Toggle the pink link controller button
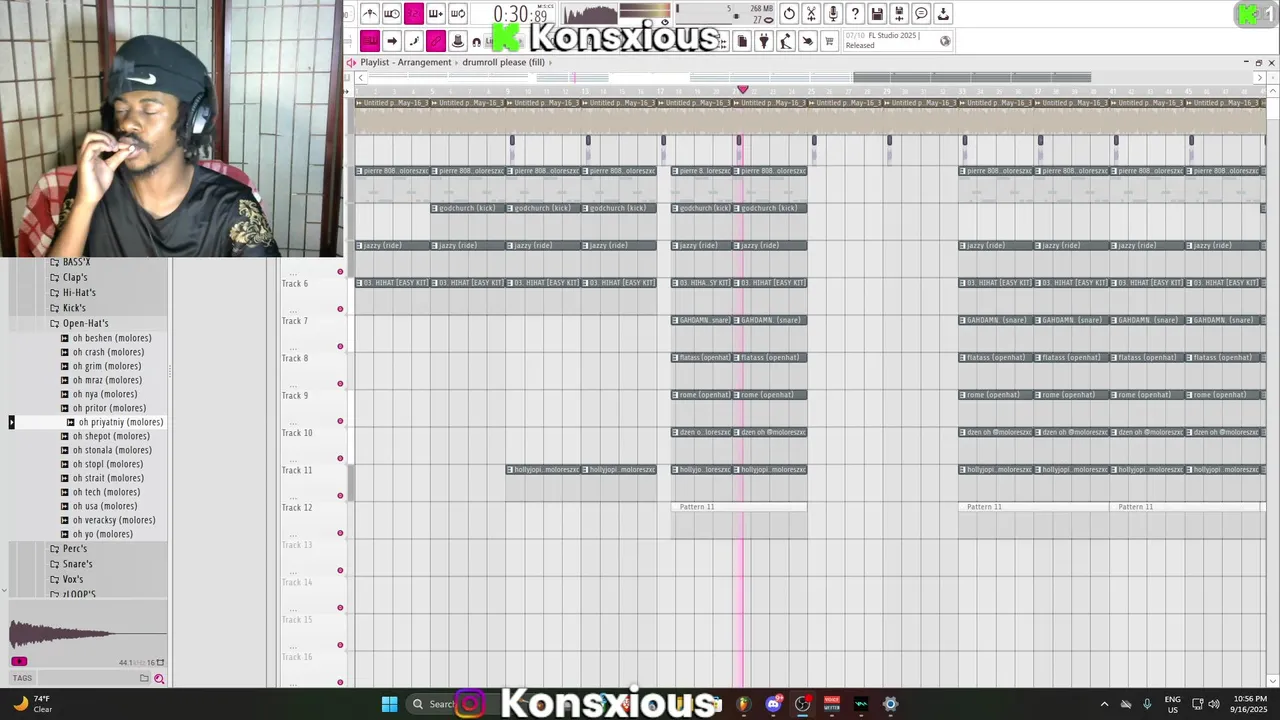The image size is (1280, 720). coord(436,41)
